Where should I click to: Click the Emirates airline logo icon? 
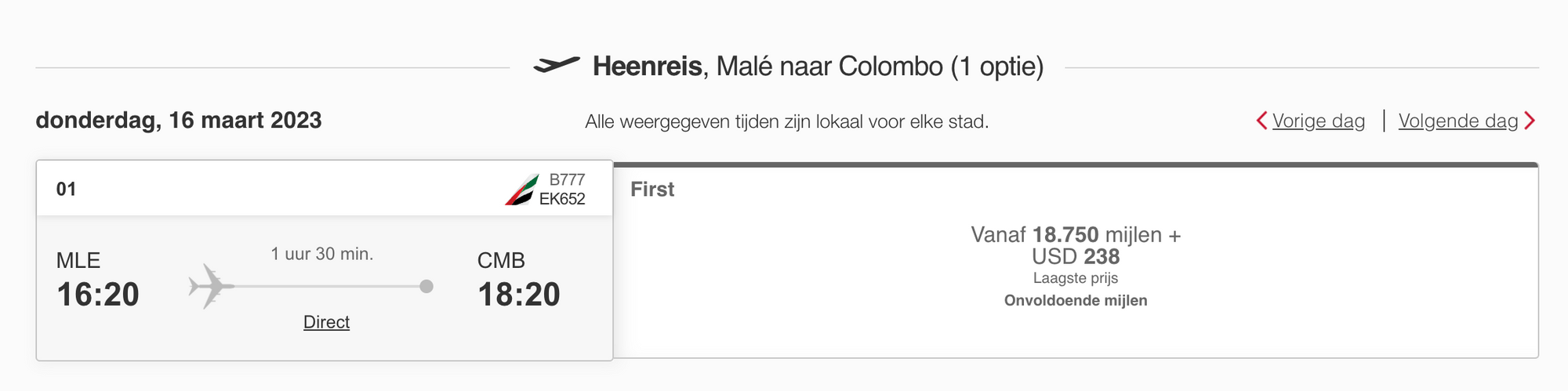point(521,190)
